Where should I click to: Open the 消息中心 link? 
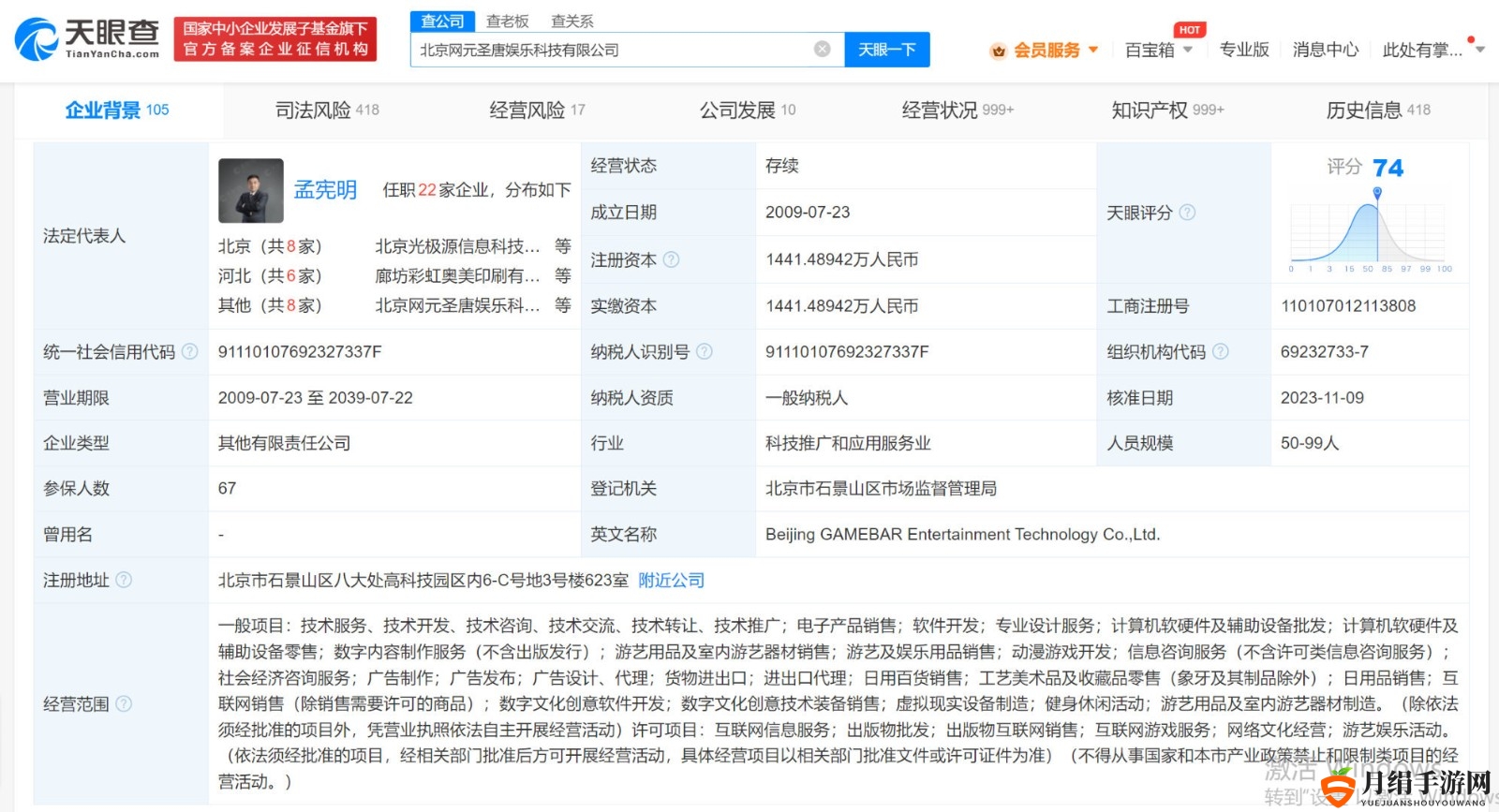1326,50
